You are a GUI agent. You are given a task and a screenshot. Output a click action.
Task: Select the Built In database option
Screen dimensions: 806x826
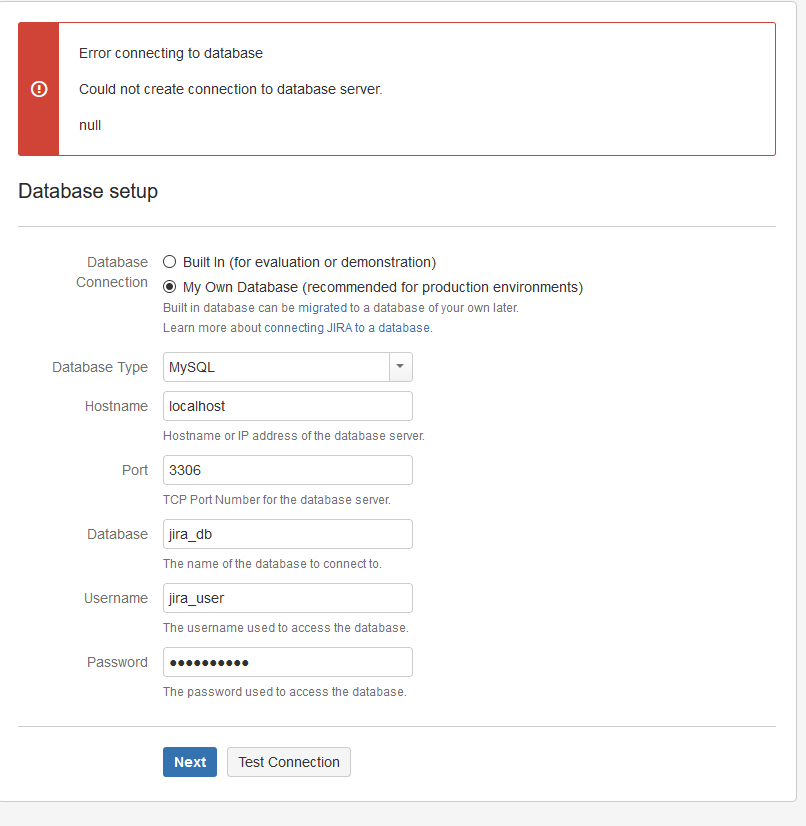tap(171, 262)
